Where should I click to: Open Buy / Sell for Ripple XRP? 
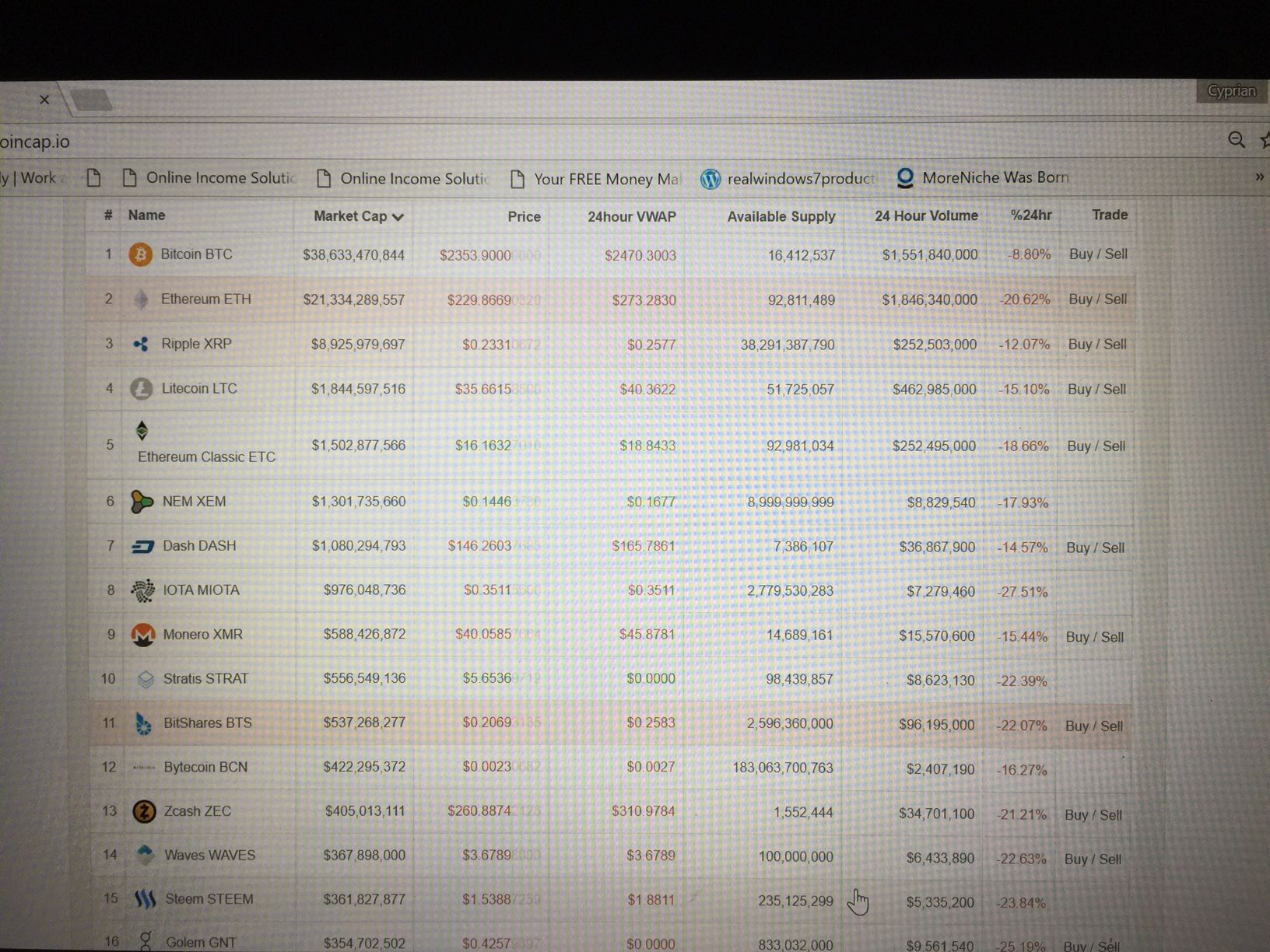pyautogui.click(x=1097, y=345)
